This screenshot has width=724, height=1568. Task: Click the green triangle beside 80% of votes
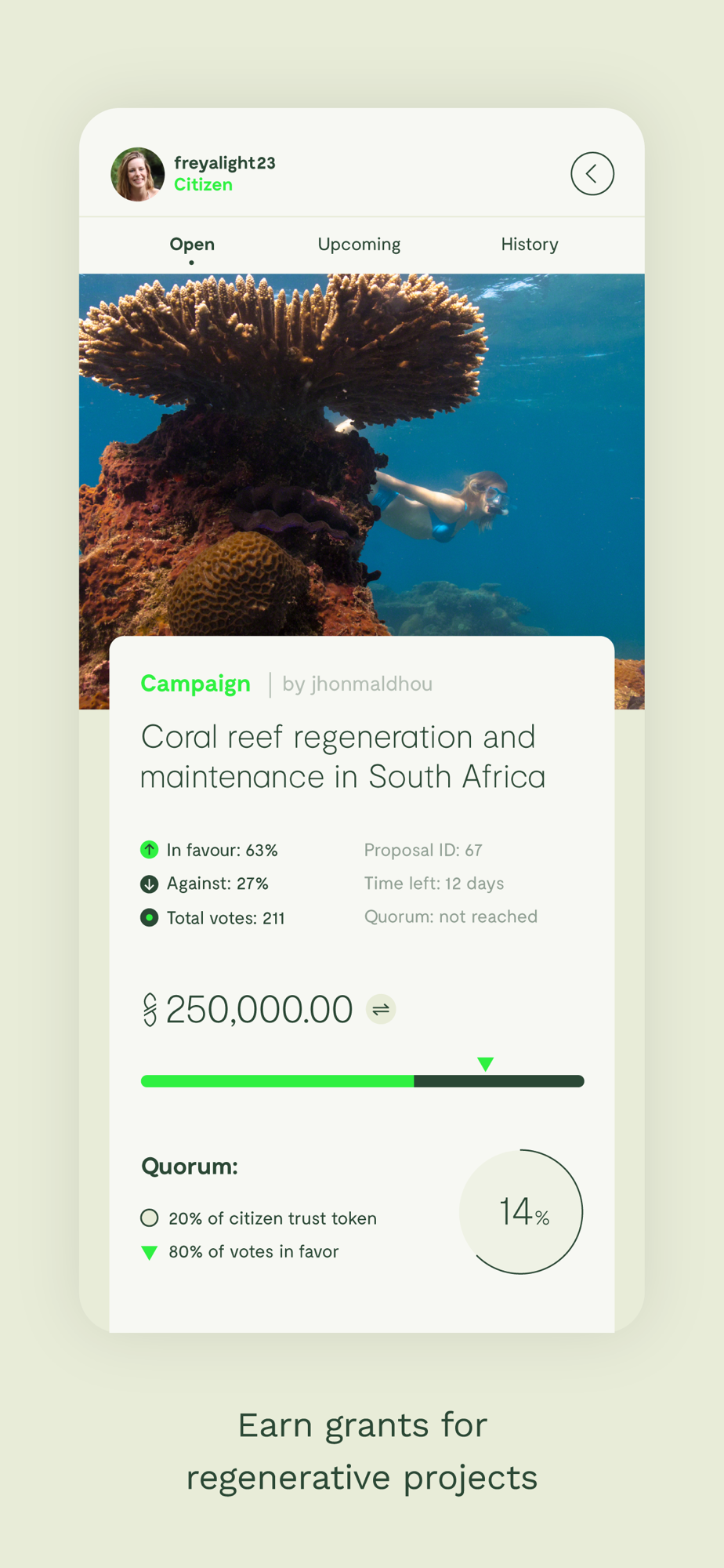coord(149,1253)
